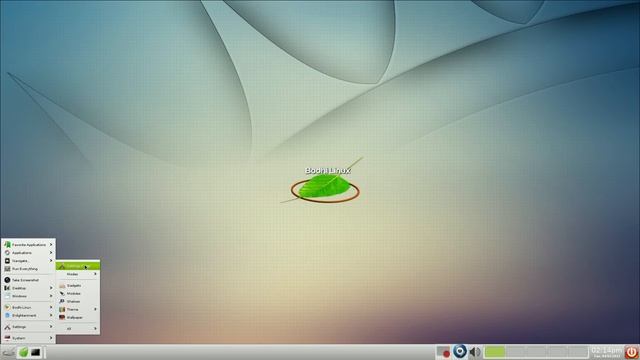This screenshot has width=640, height=360.
Task: Open Shelves settings from submenu
Action: (78, 301)
